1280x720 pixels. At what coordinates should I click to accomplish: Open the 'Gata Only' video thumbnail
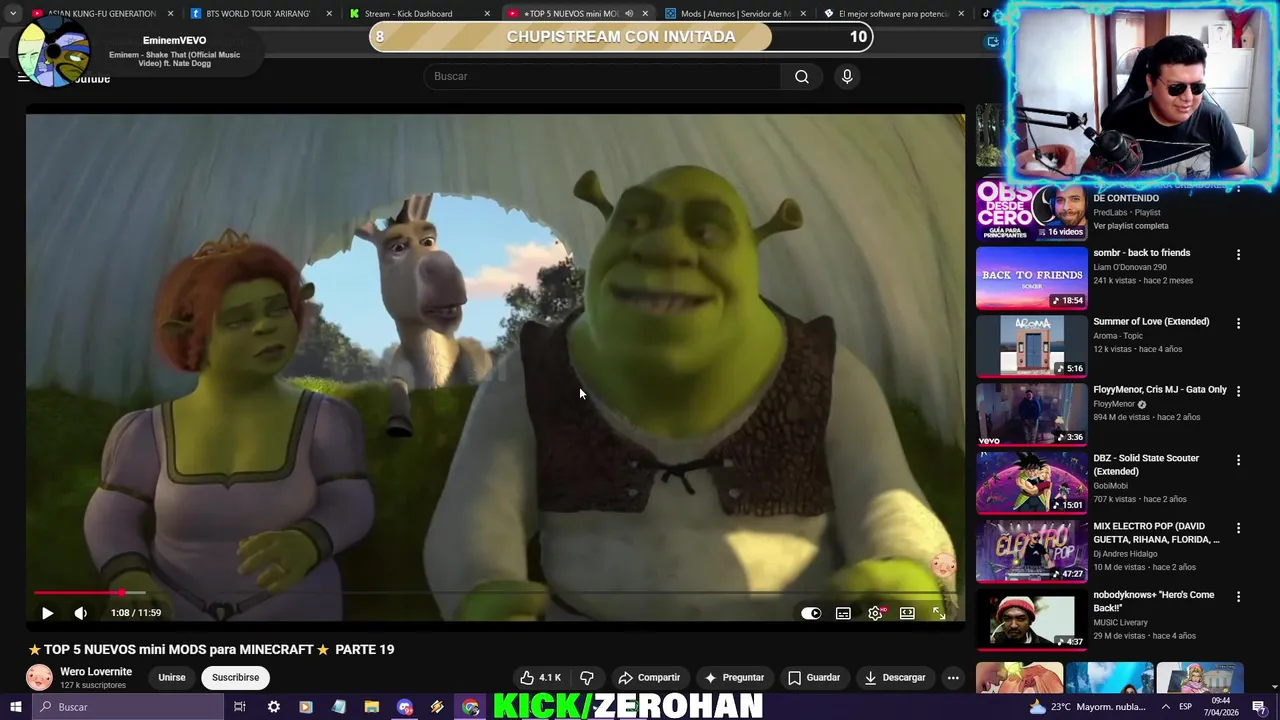pyautogui.click(x=1031, y=414)
